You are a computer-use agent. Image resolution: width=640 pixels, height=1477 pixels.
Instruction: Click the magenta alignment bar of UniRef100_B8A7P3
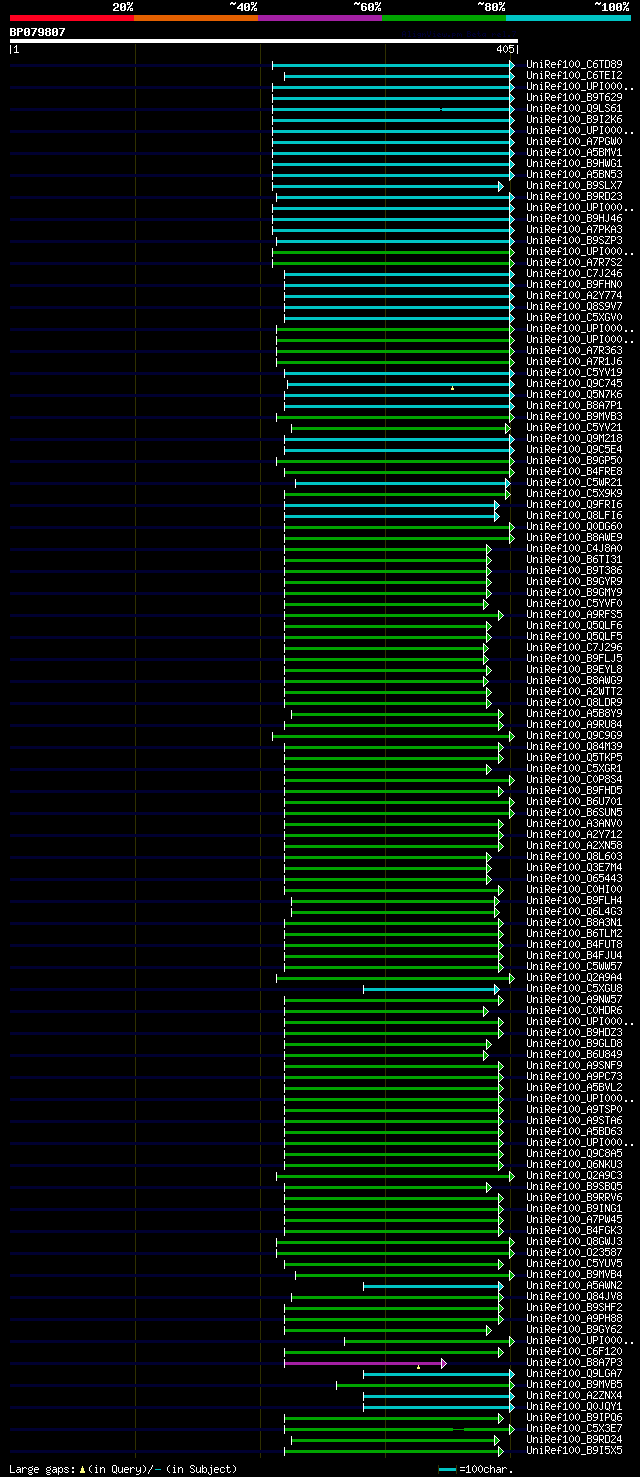[x=364, y=1362]
